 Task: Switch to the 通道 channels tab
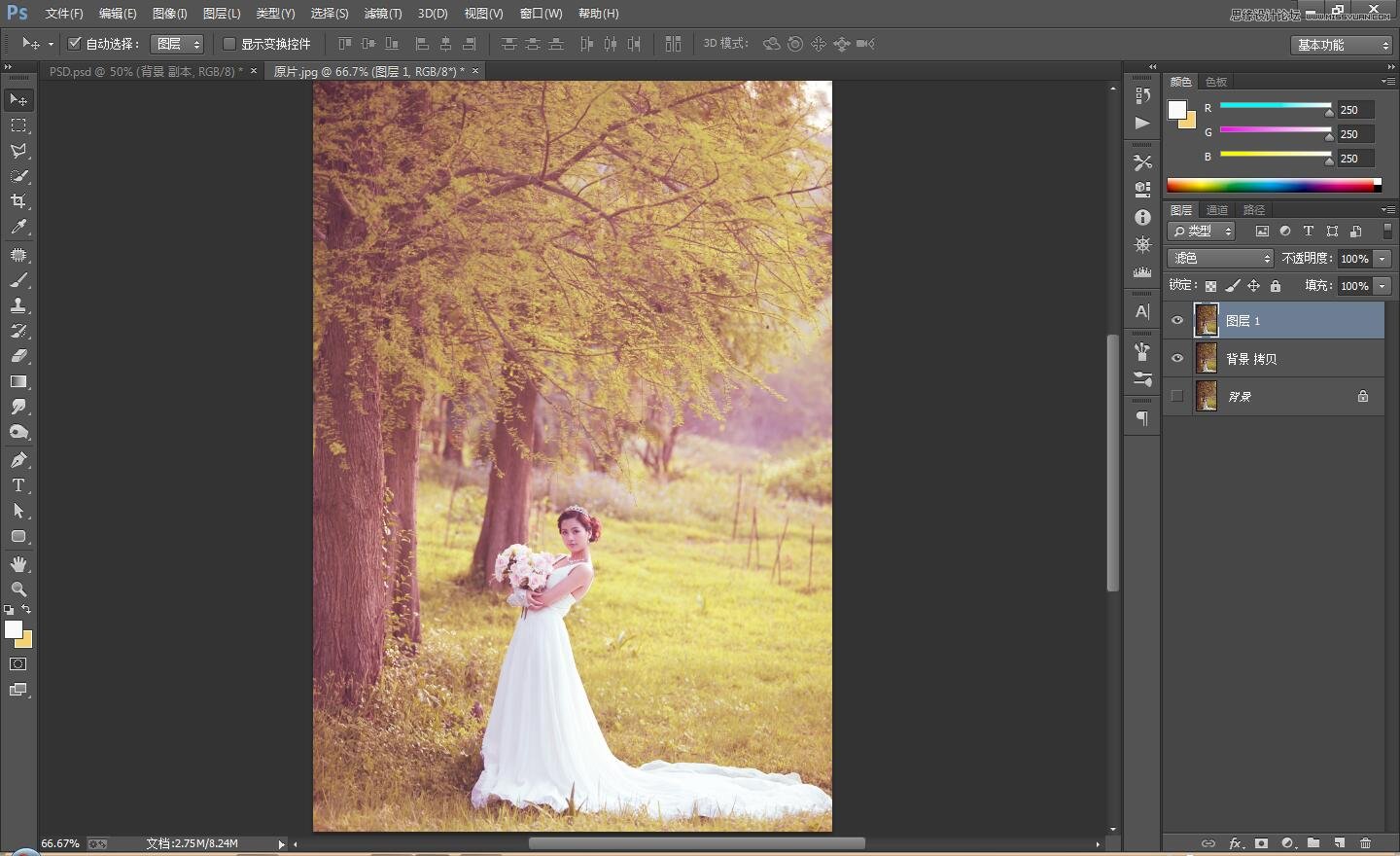1217,210
